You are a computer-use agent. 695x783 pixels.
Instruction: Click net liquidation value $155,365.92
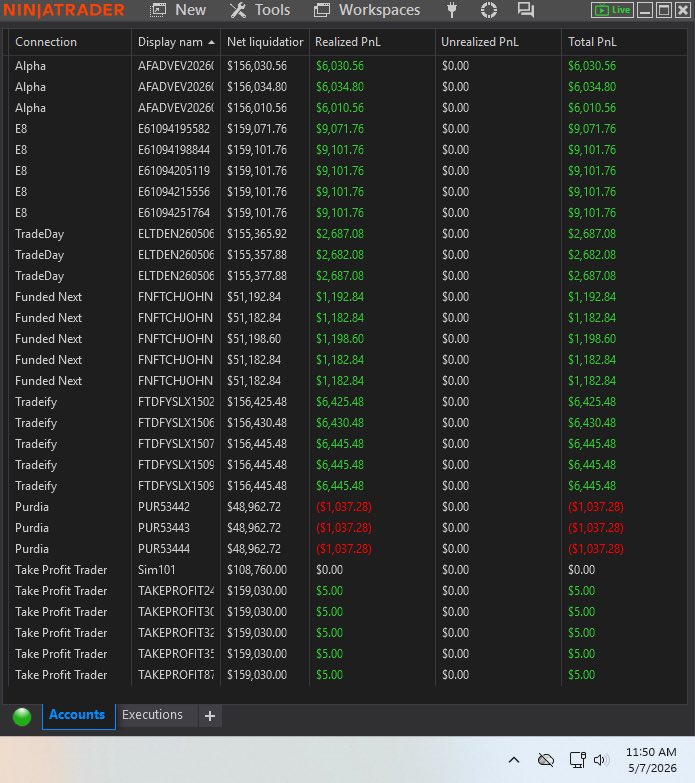coord(257,234)
